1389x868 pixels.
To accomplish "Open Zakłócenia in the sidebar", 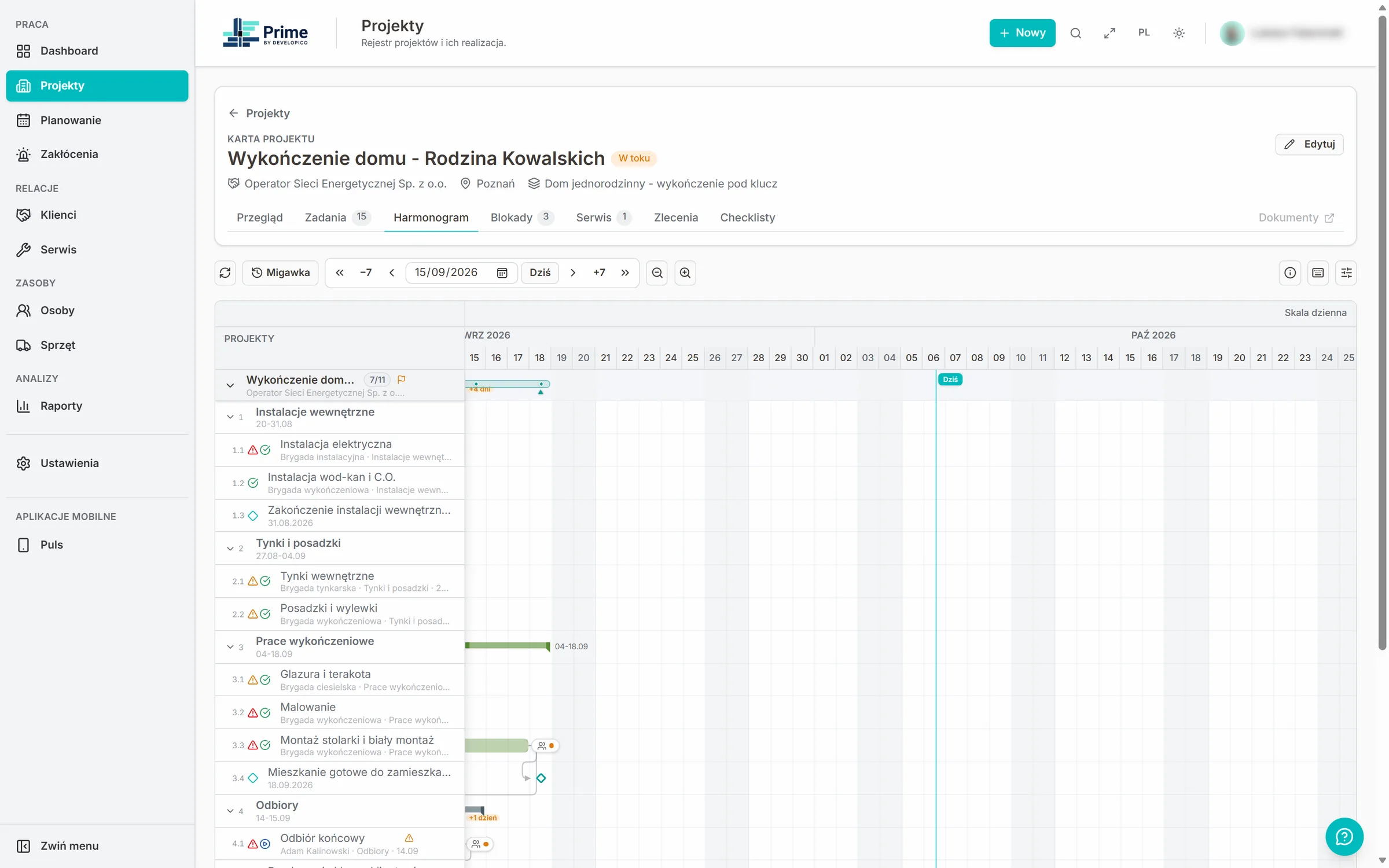I will (x=97, y=154).
